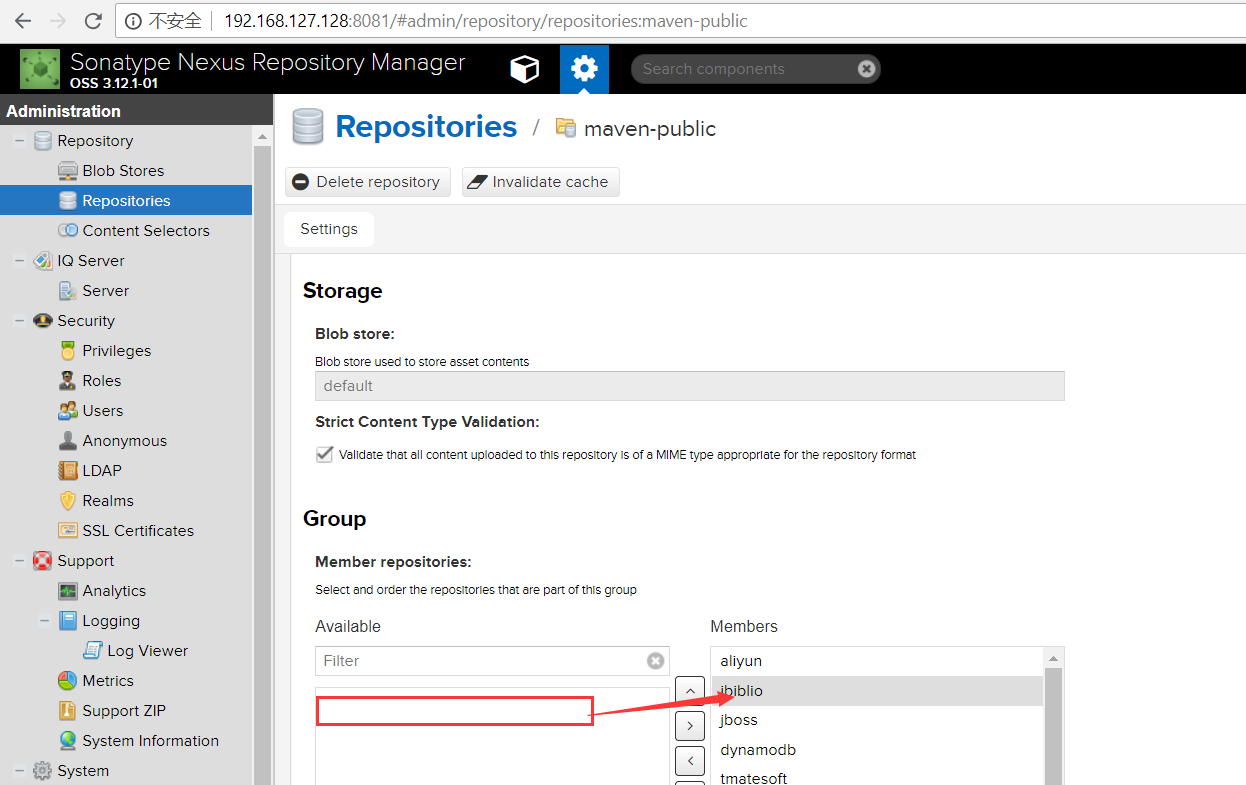Click Invalidate cache button
The image size is (1246, 785).
point(540,182)
